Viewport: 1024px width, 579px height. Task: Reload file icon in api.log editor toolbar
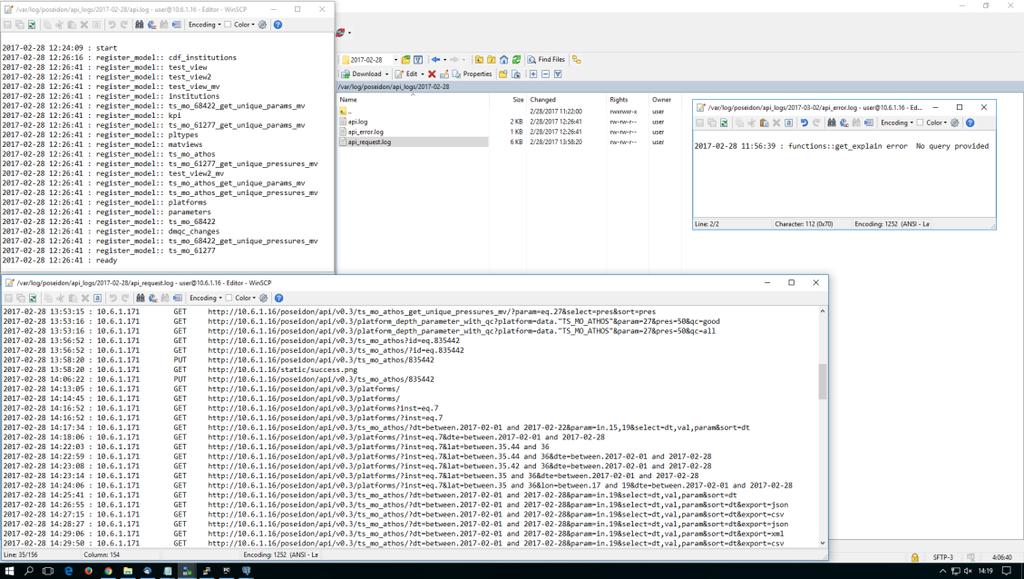(x=31, y=25)
